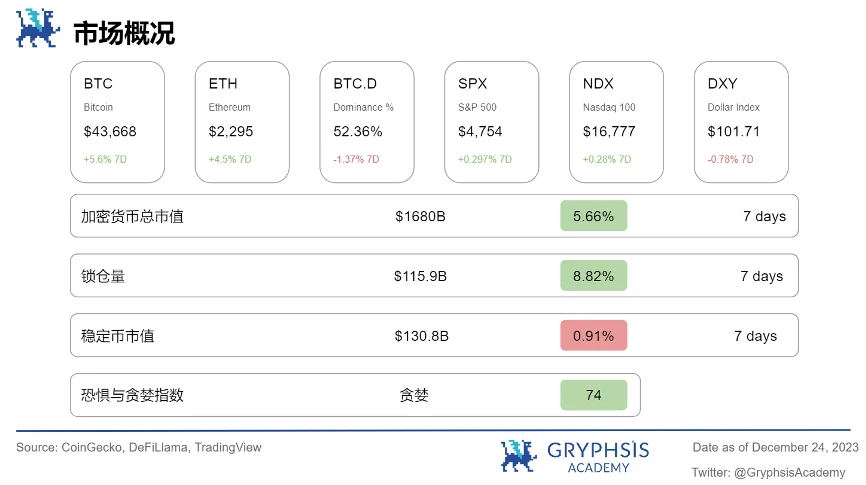Click the green 8.82% change badge
This screenshot has height=485, width=866.
coord(593,276)
